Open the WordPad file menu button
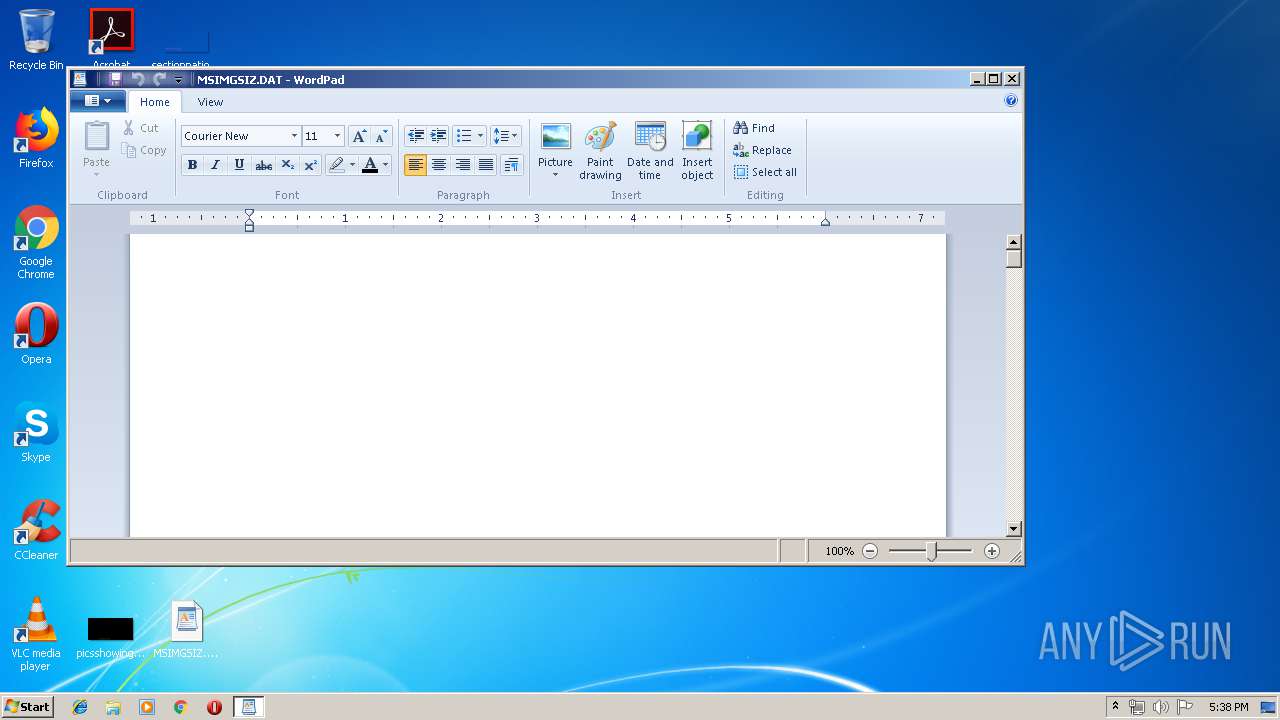The height and width of the screenshot is (720, 1280). coord(98,101)
